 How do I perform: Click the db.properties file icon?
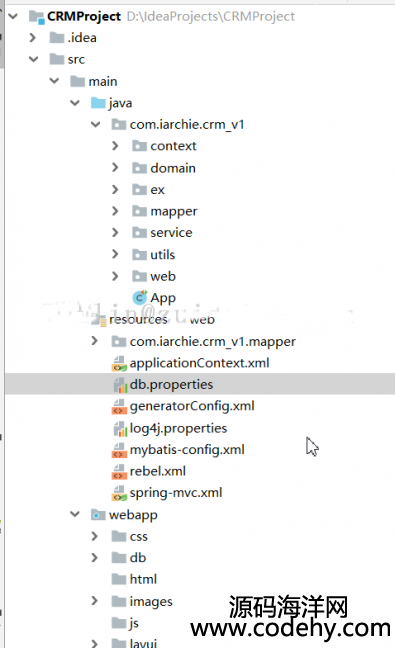(120, 385)
